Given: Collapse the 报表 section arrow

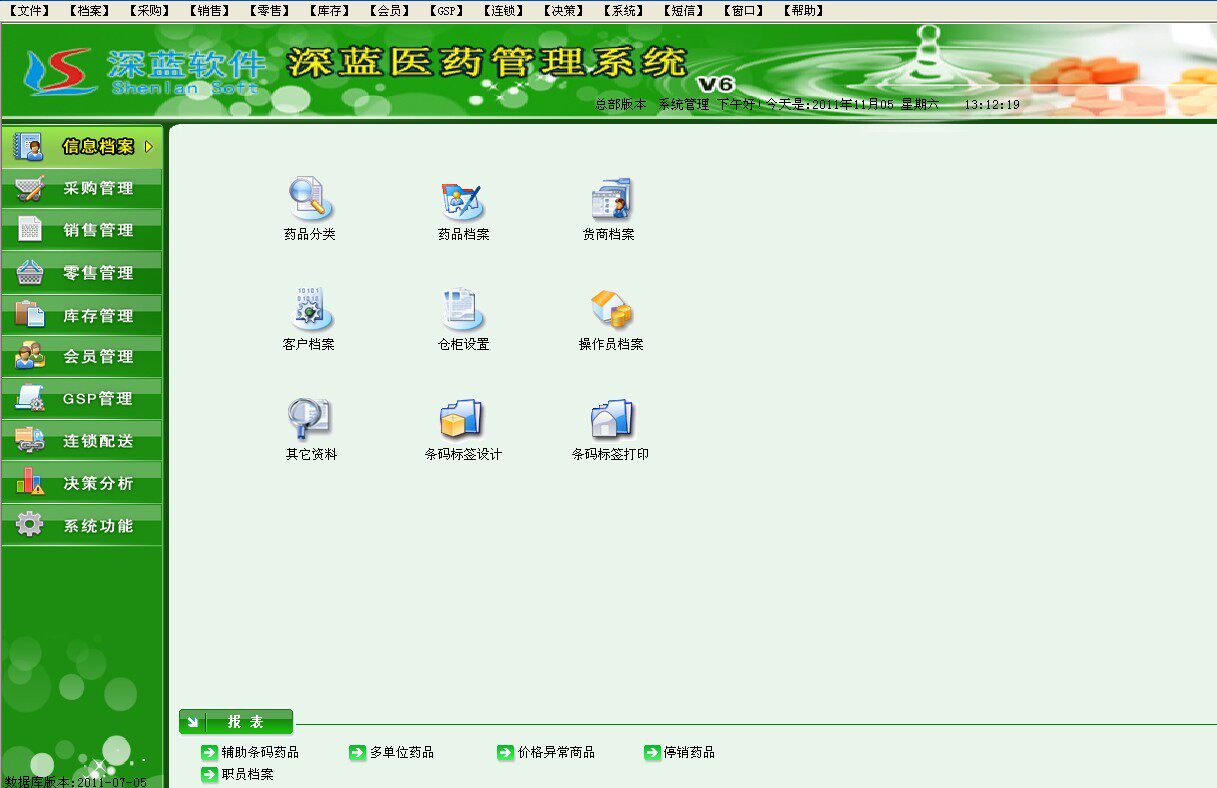Looking at the screenshot, I should coord(192,722).
